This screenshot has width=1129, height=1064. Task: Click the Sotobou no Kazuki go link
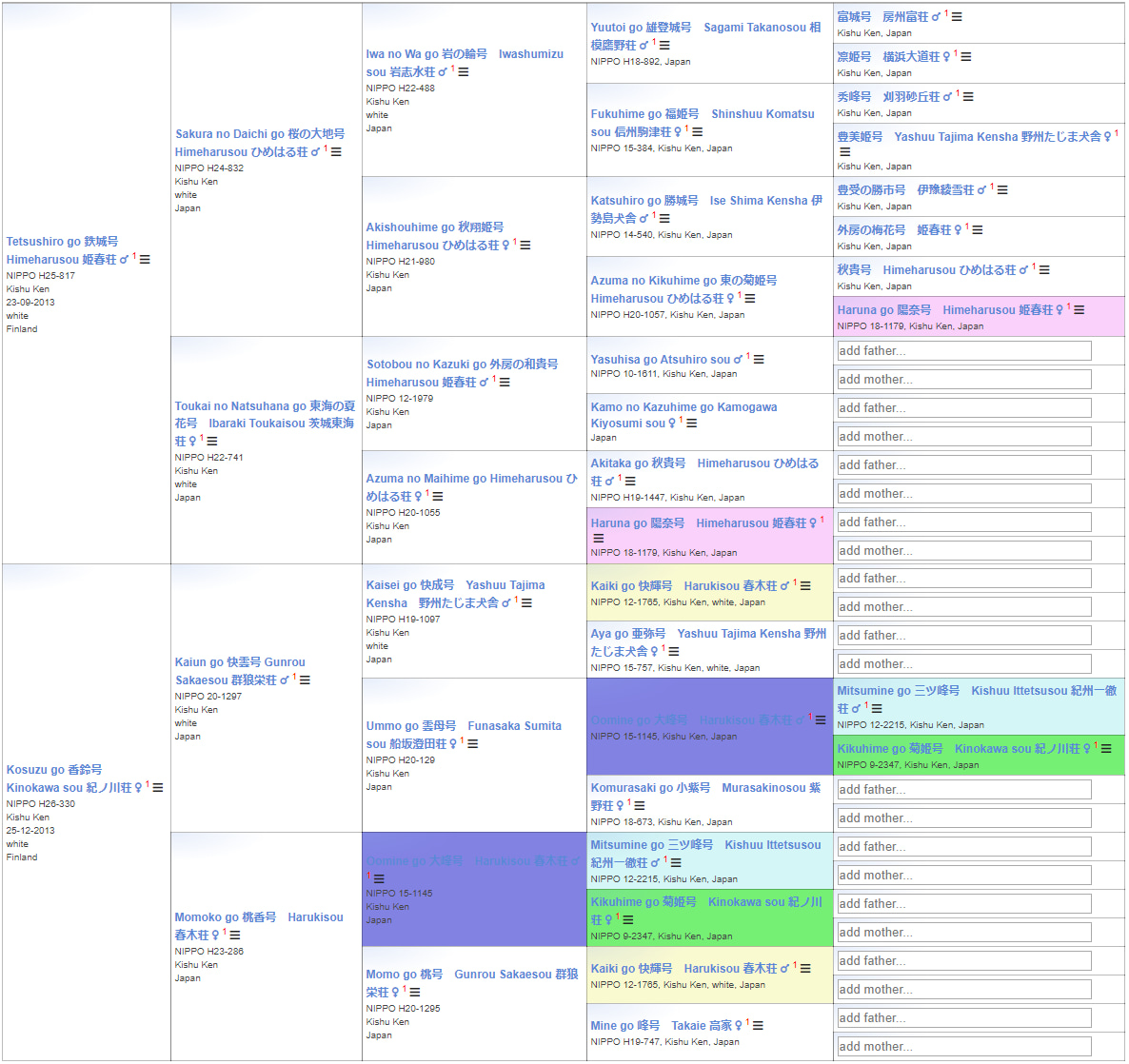(462, 365)
